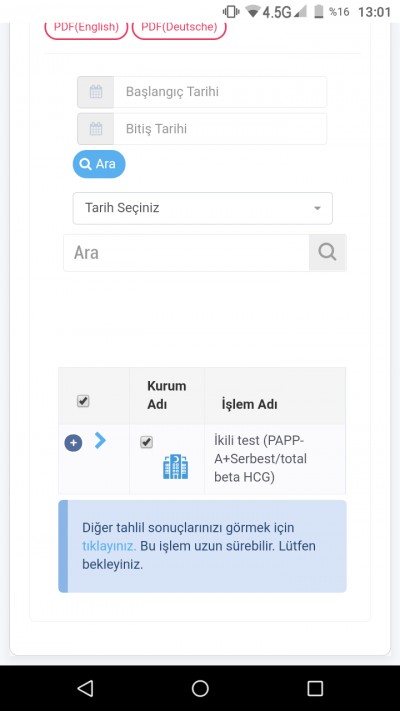
Task: Tap the plus icon in the test row
Action: 73,443
